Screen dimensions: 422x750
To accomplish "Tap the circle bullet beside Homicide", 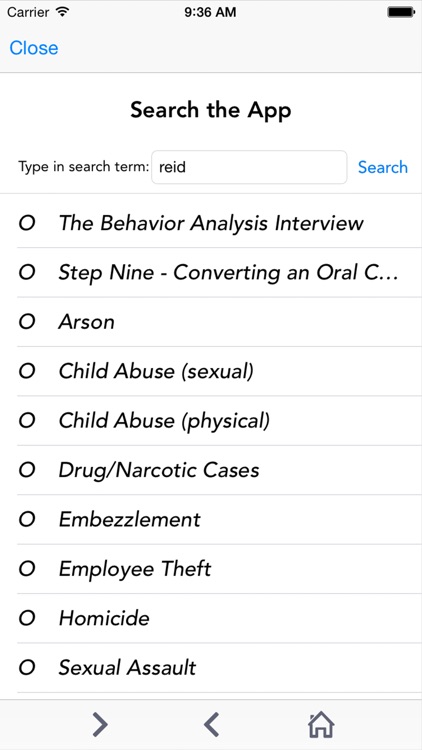I will point(27,618).
